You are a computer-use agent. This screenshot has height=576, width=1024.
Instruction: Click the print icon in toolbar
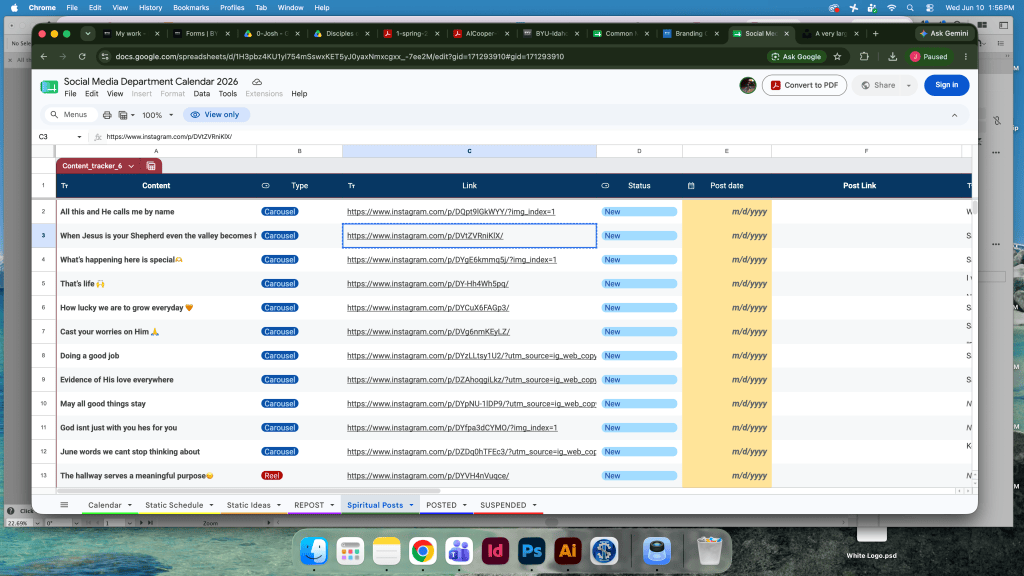pyautogui.click(x=107, y=115)
